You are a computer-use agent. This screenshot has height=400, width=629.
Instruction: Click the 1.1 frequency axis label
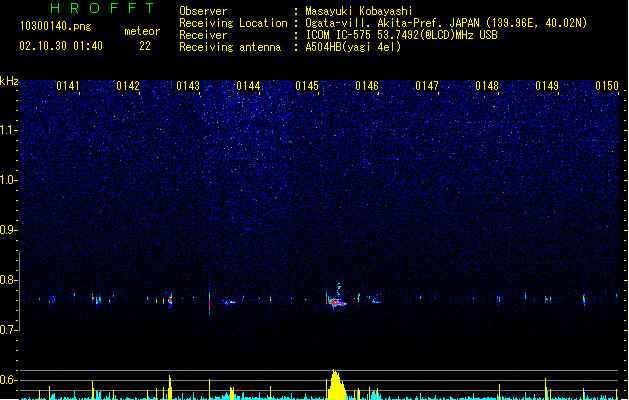pyautogui.click(x=8, y=130)
